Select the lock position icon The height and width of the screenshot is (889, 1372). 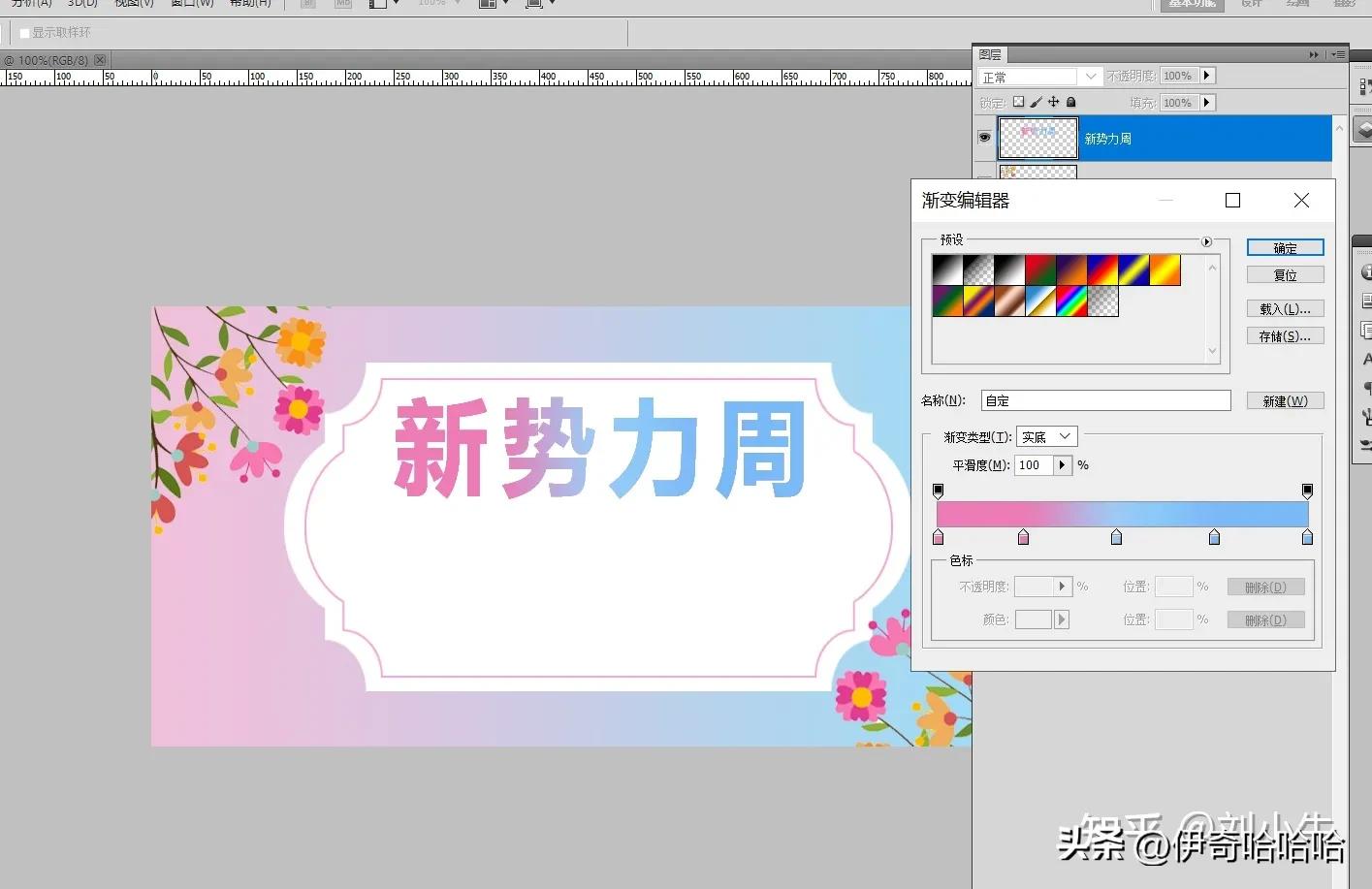coord(1053,102)
